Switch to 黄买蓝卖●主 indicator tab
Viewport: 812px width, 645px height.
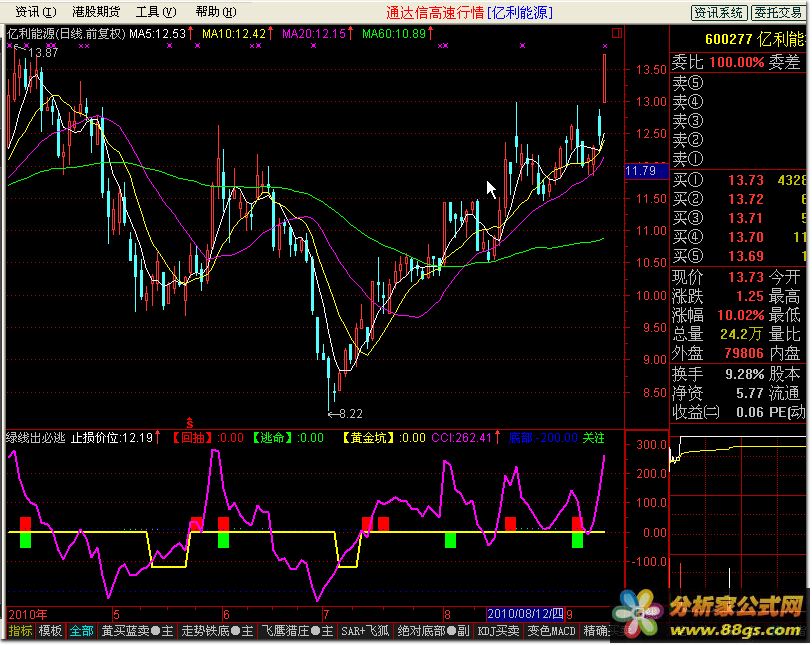pyautogui.click(x=137, y=631)
